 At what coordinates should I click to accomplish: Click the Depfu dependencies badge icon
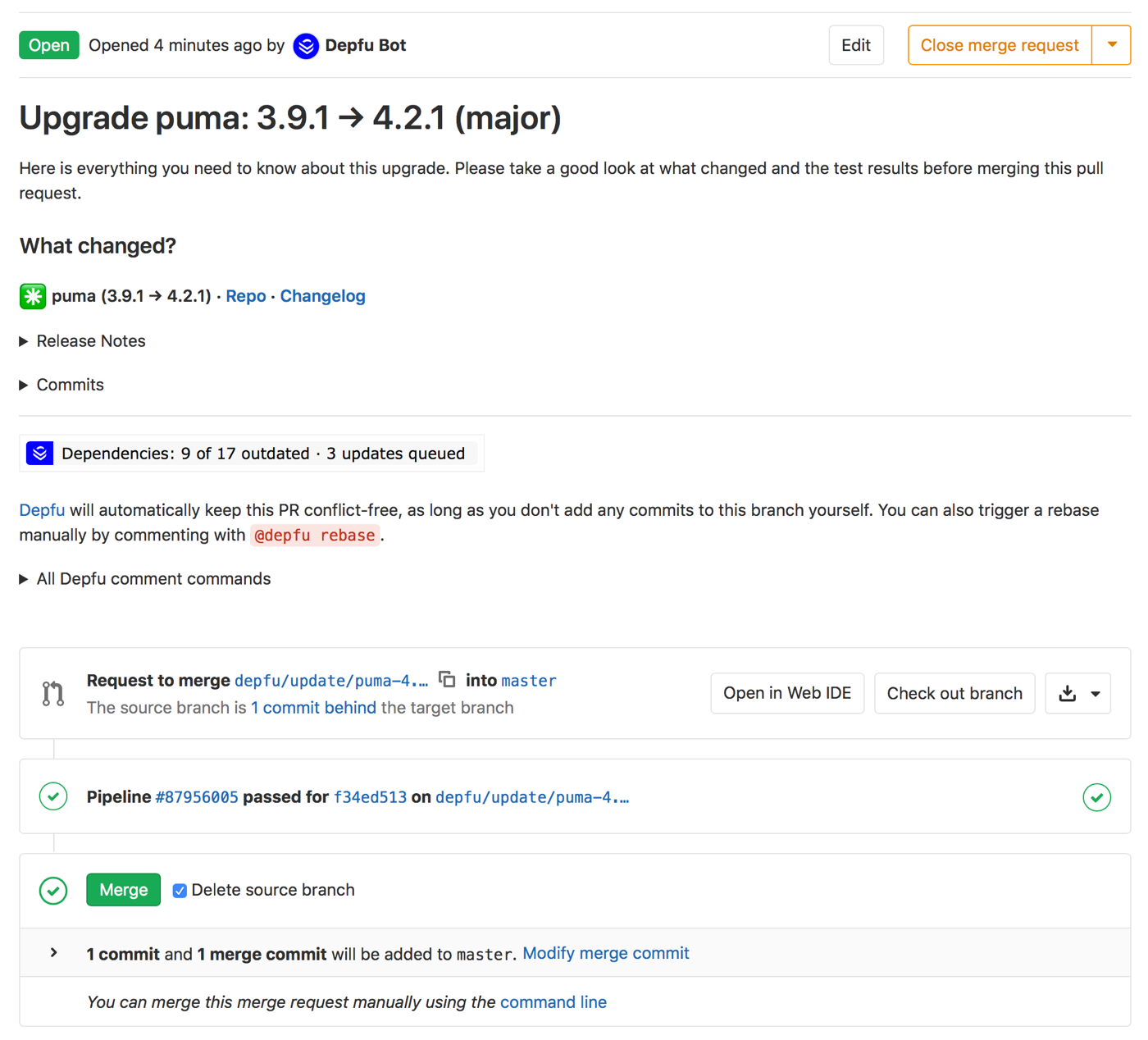(39, 454)
